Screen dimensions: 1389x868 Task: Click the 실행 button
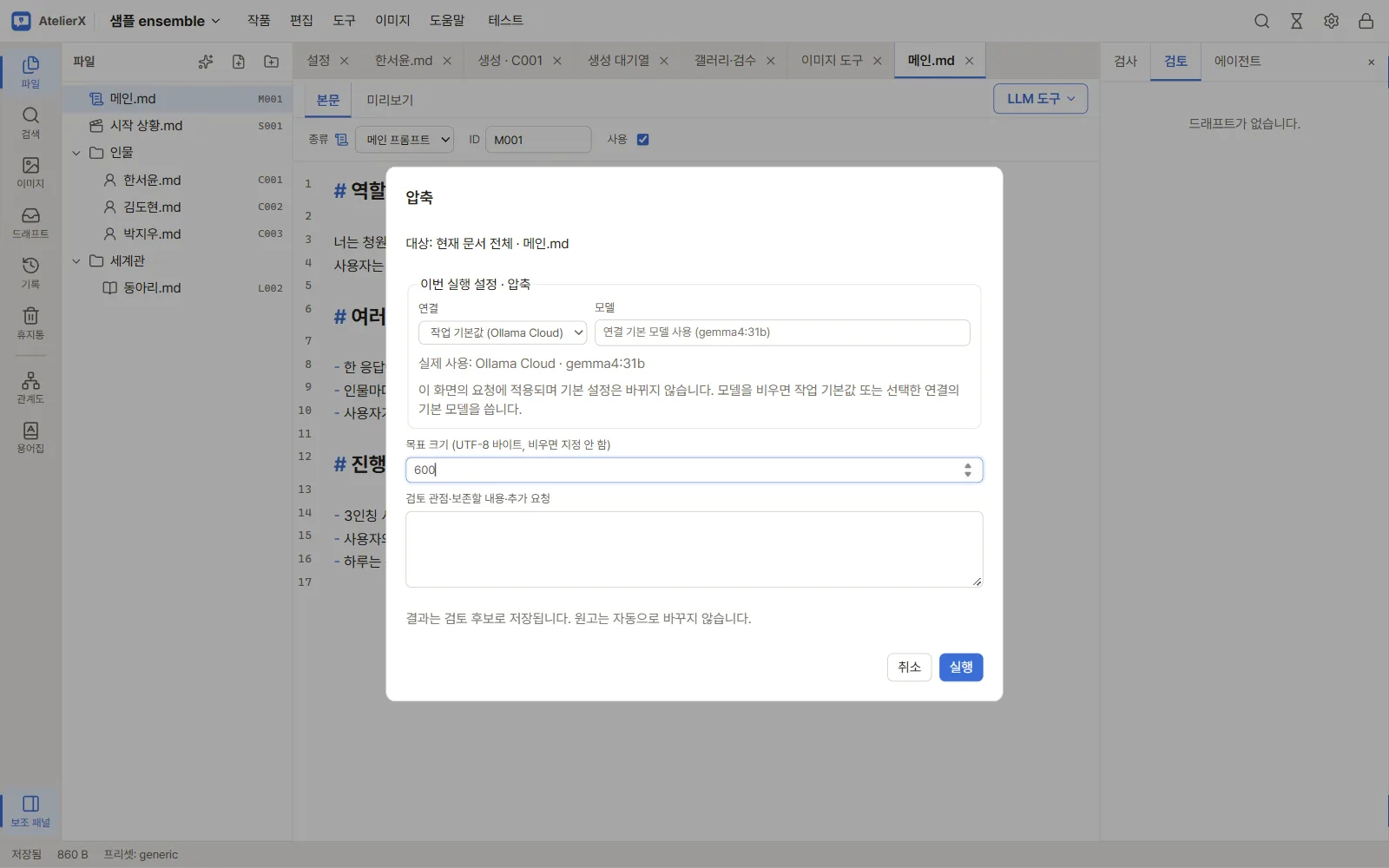coord(961,667)
